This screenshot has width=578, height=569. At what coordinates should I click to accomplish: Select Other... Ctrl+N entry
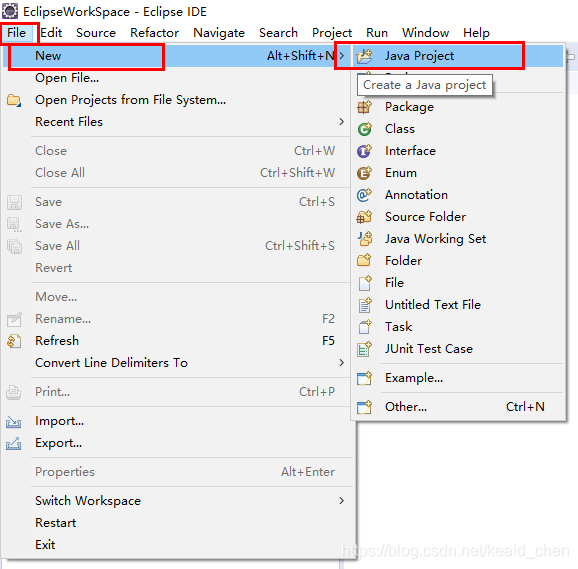[x=458, y=407]
